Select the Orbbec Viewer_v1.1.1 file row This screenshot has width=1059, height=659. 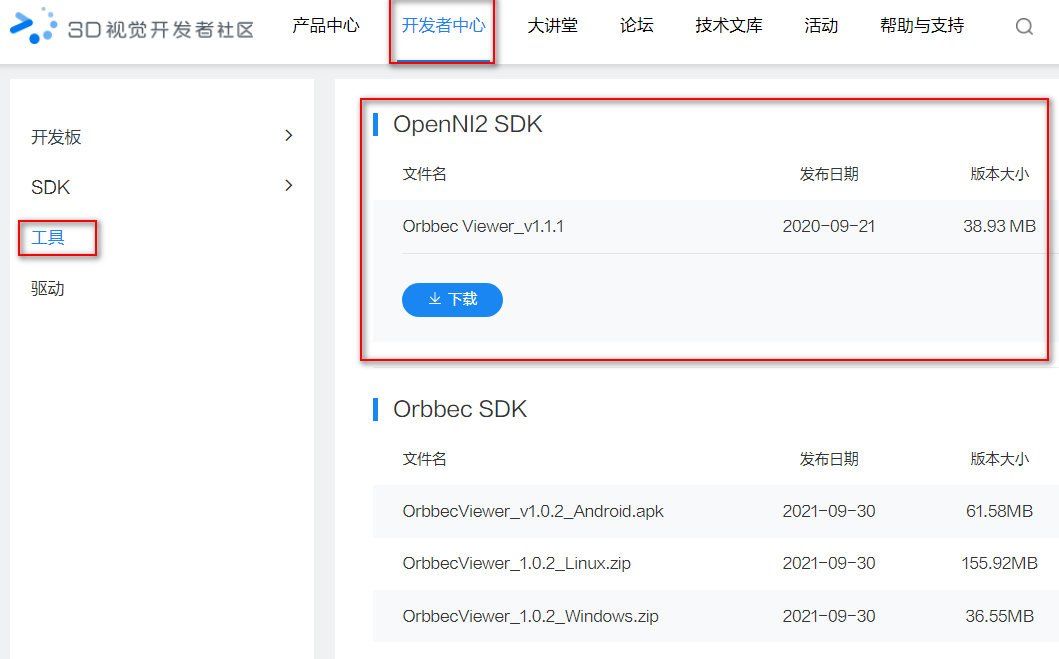pyautogui.click(x=483, y=226)
